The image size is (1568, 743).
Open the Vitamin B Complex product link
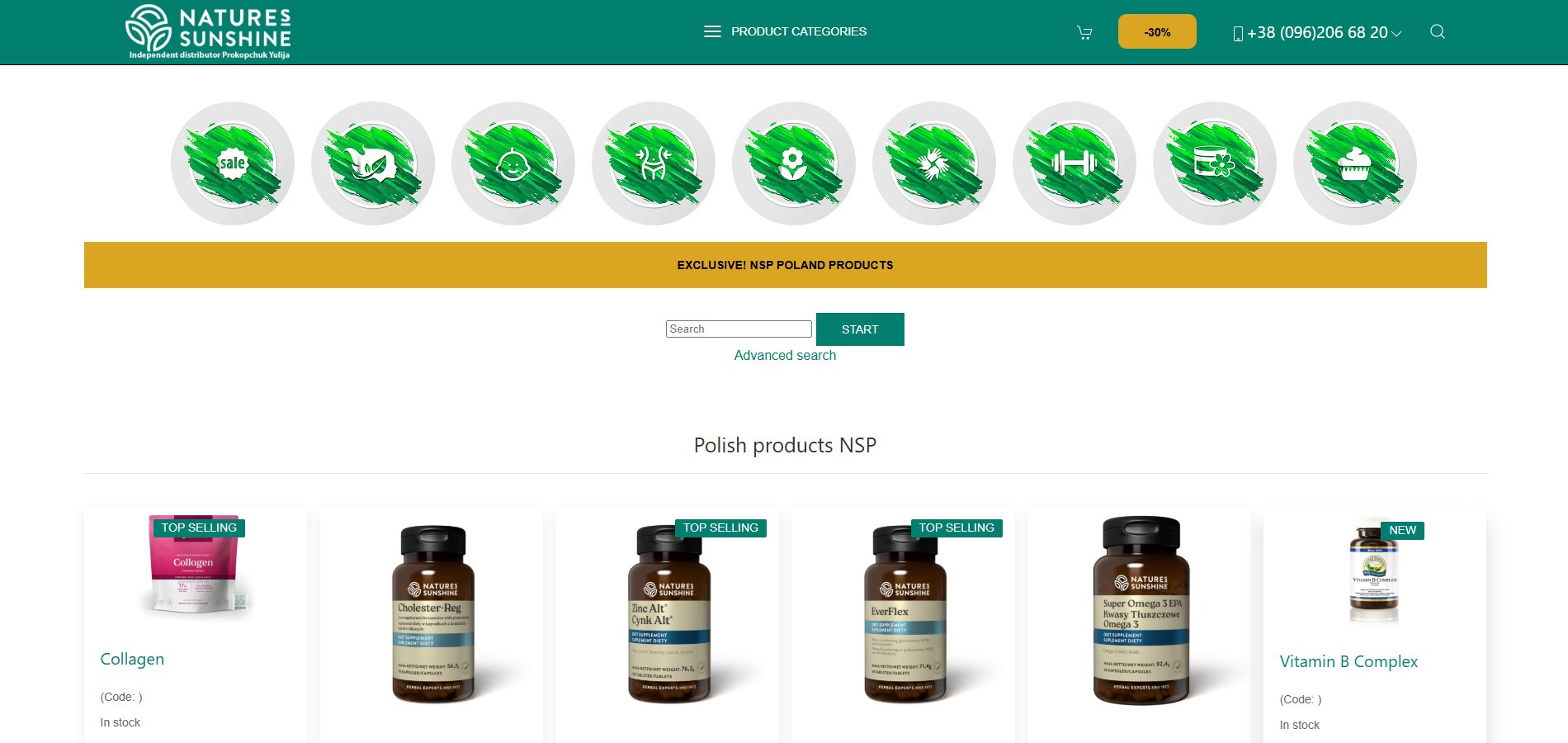(1348, 661)
